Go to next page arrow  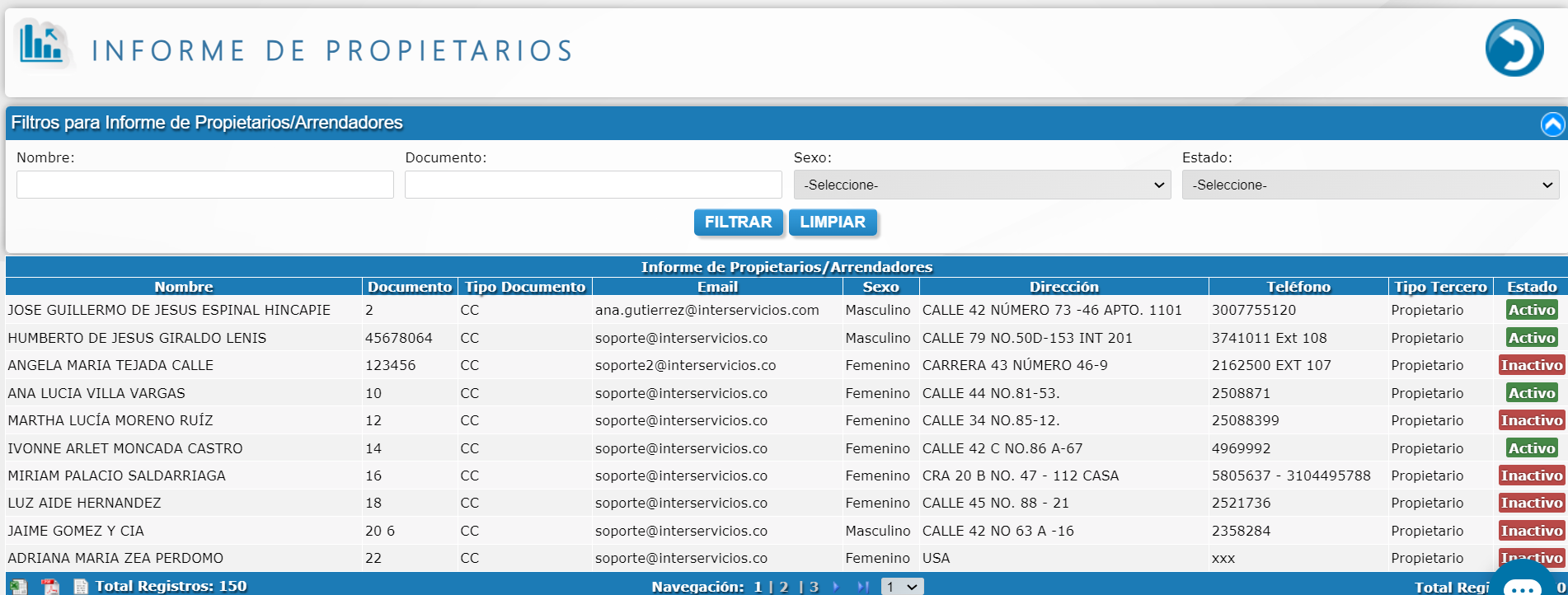(836, 586)
